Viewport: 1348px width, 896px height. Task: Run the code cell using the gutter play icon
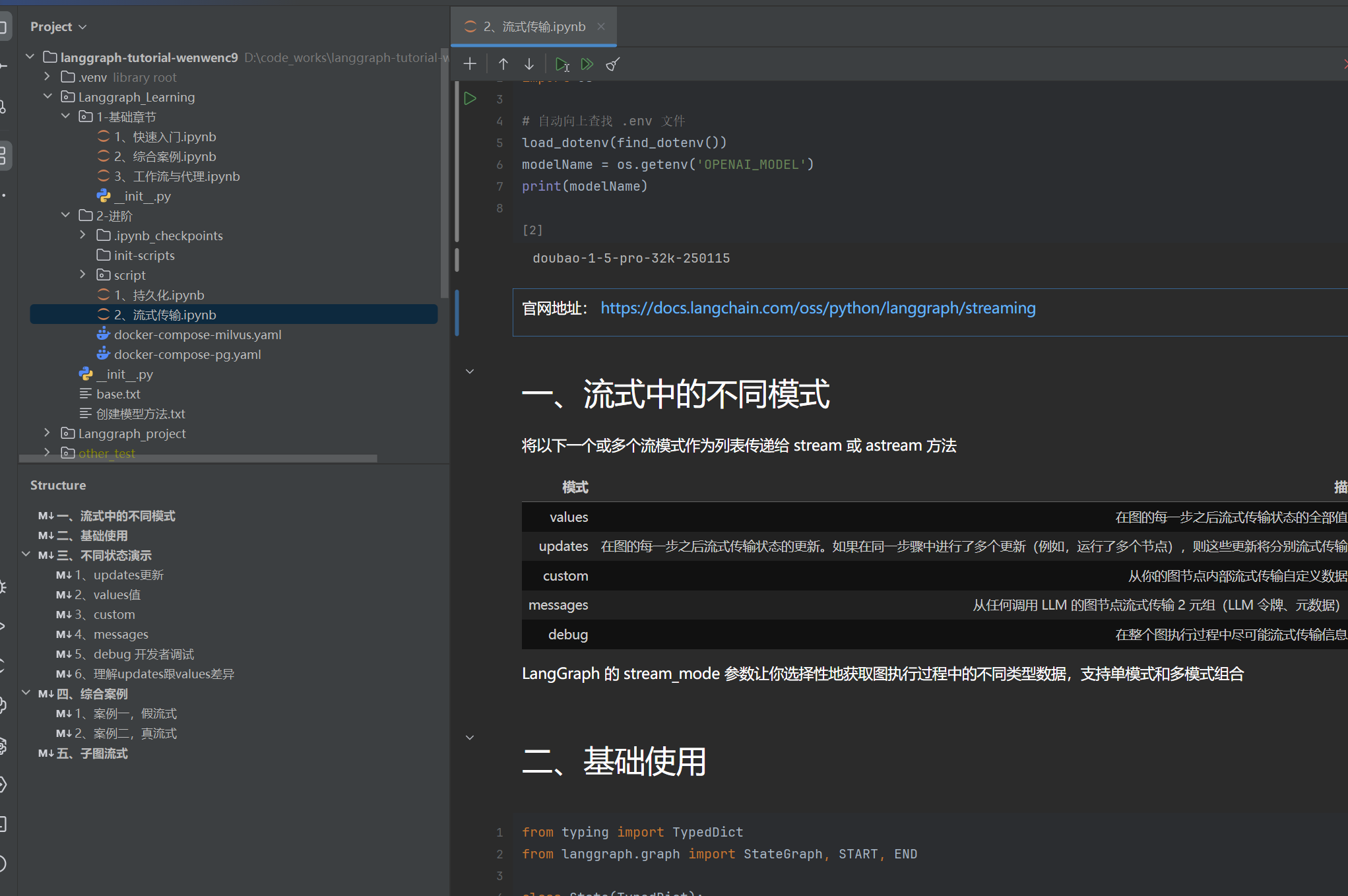coord(470,99)
